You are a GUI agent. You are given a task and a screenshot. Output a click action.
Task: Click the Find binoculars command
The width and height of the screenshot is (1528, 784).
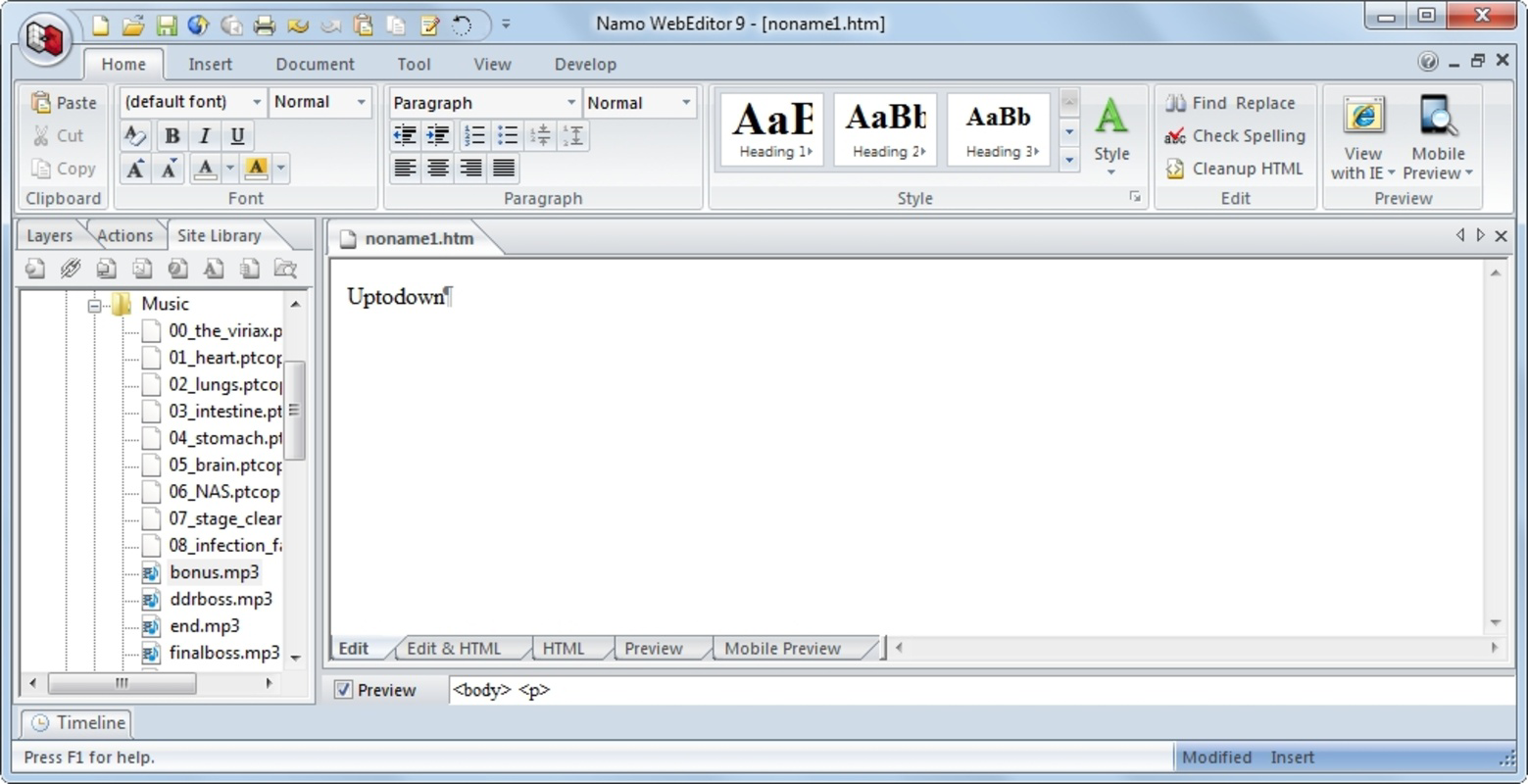(x=1196, y=103)
